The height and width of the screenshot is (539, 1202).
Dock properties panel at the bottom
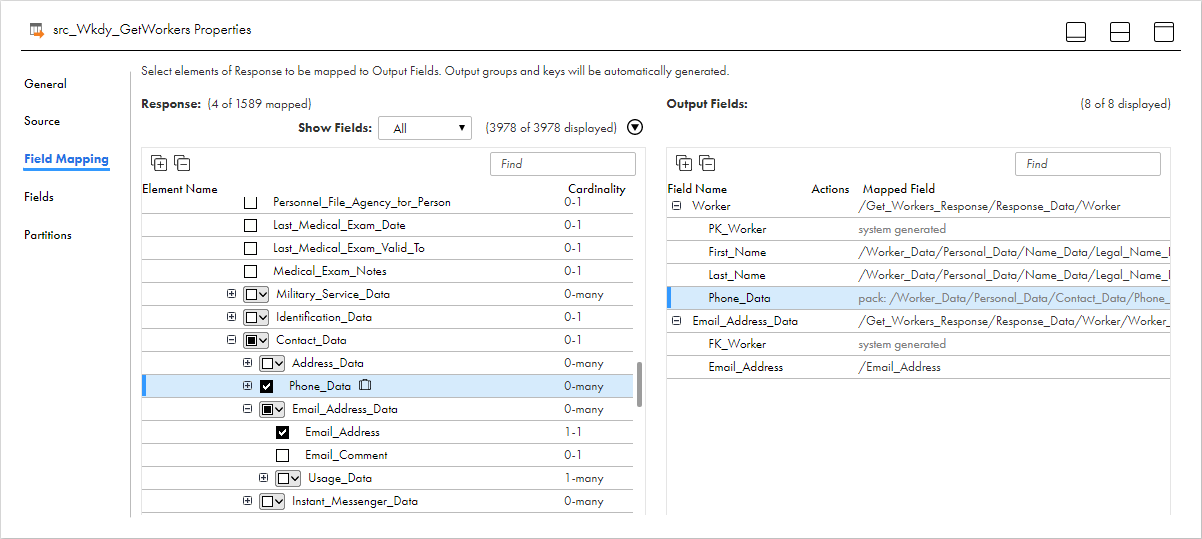(x=1076, y=32)
